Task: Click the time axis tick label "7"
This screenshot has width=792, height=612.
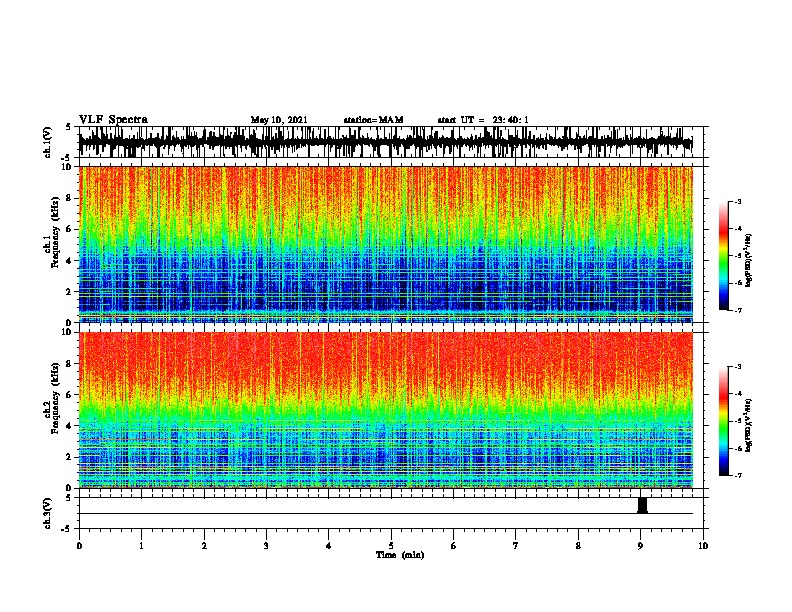Action: [x=516, y=545]
